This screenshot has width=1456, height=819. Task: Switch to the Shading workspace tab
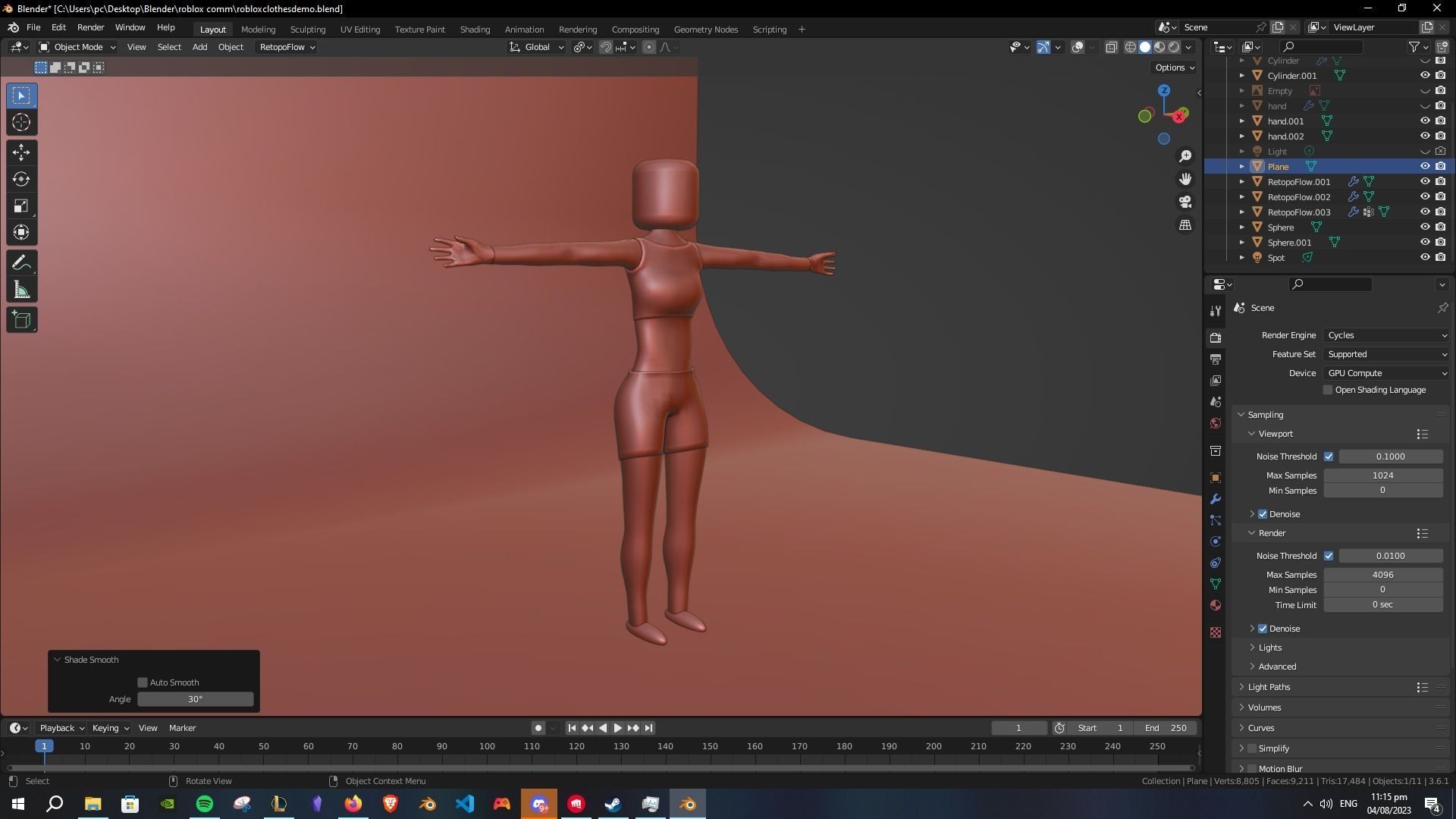(x=475, y=30)
